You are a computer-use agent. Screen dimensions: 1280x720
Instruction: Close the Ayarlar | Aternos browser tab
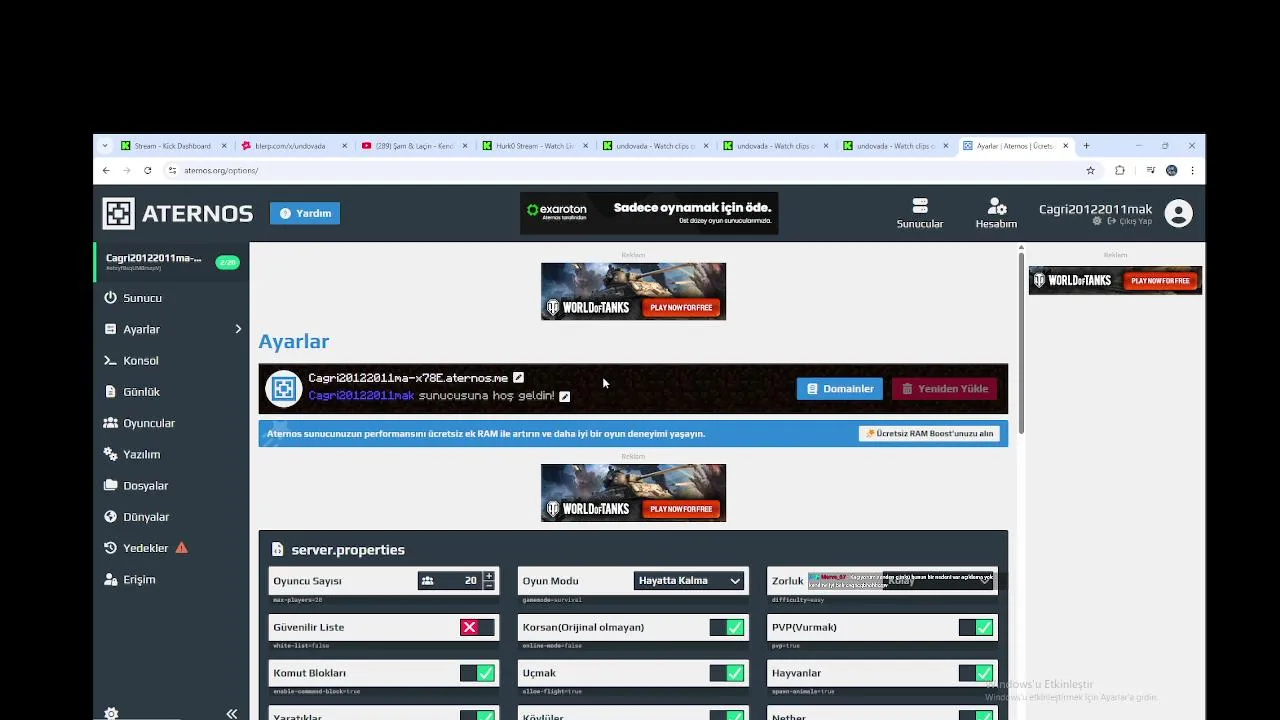point(1065,146)
